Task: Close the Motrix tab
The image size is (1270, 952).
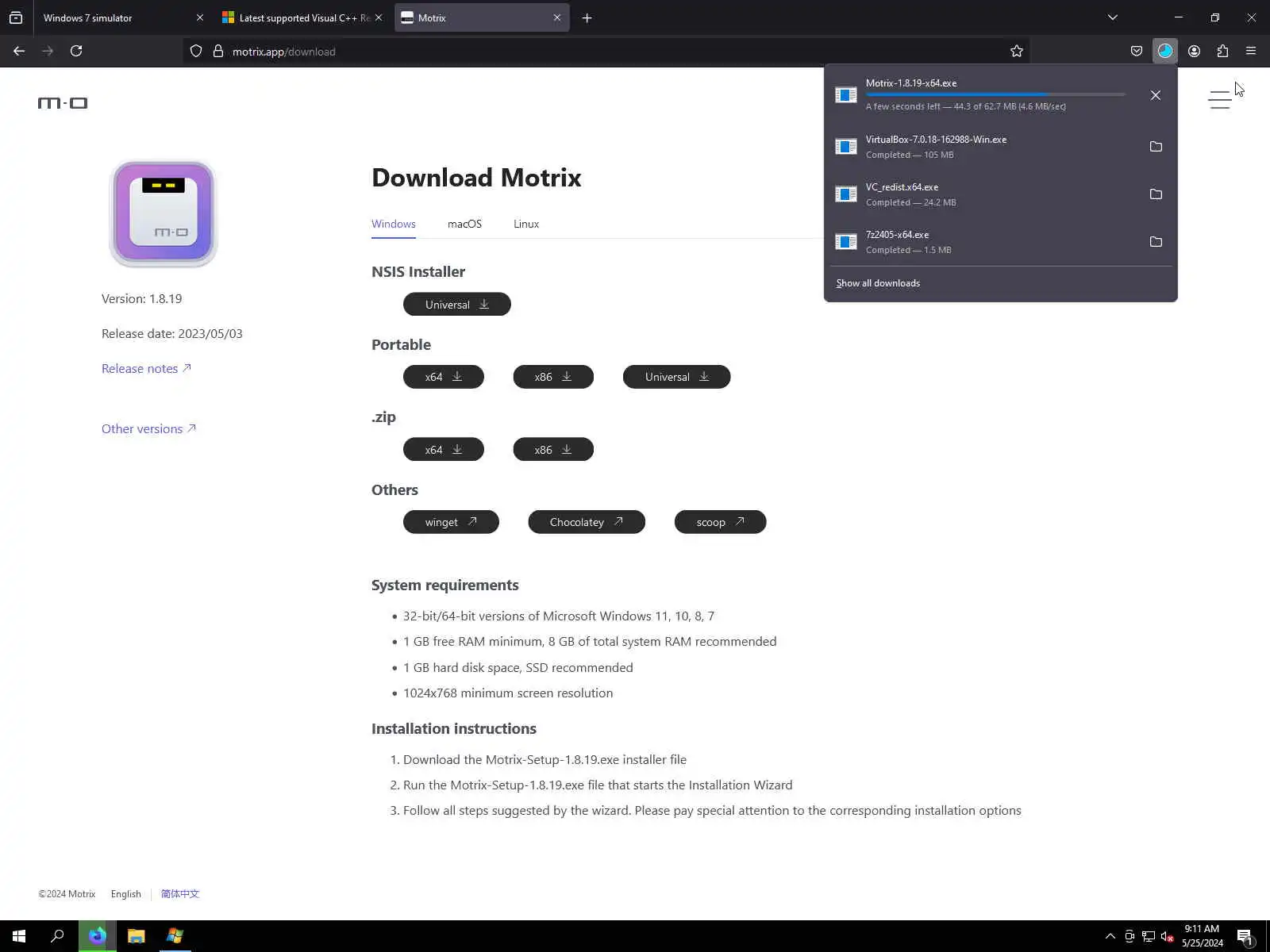Action: click(x=556, y=17)
